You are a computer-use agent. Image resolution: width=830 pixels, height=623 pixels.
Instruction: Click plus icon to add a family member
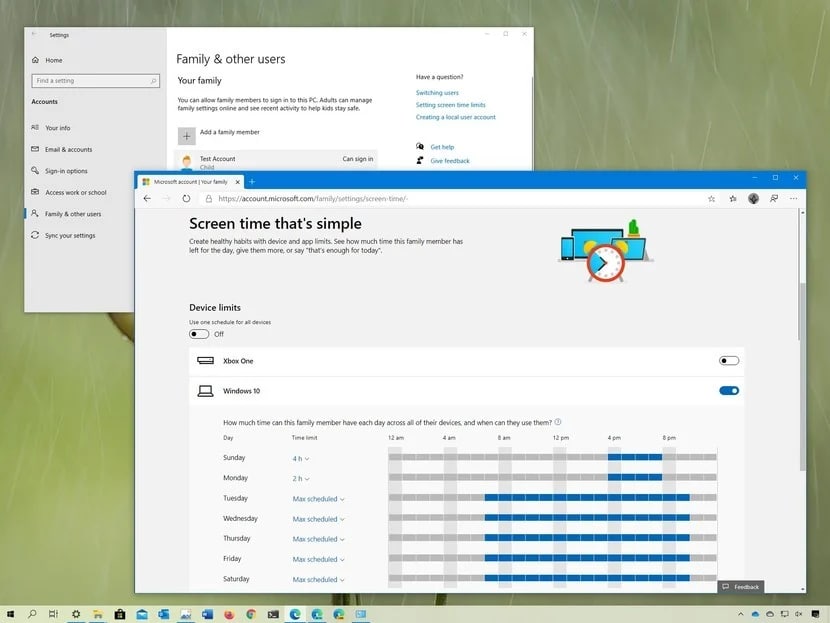pos(186,136)
